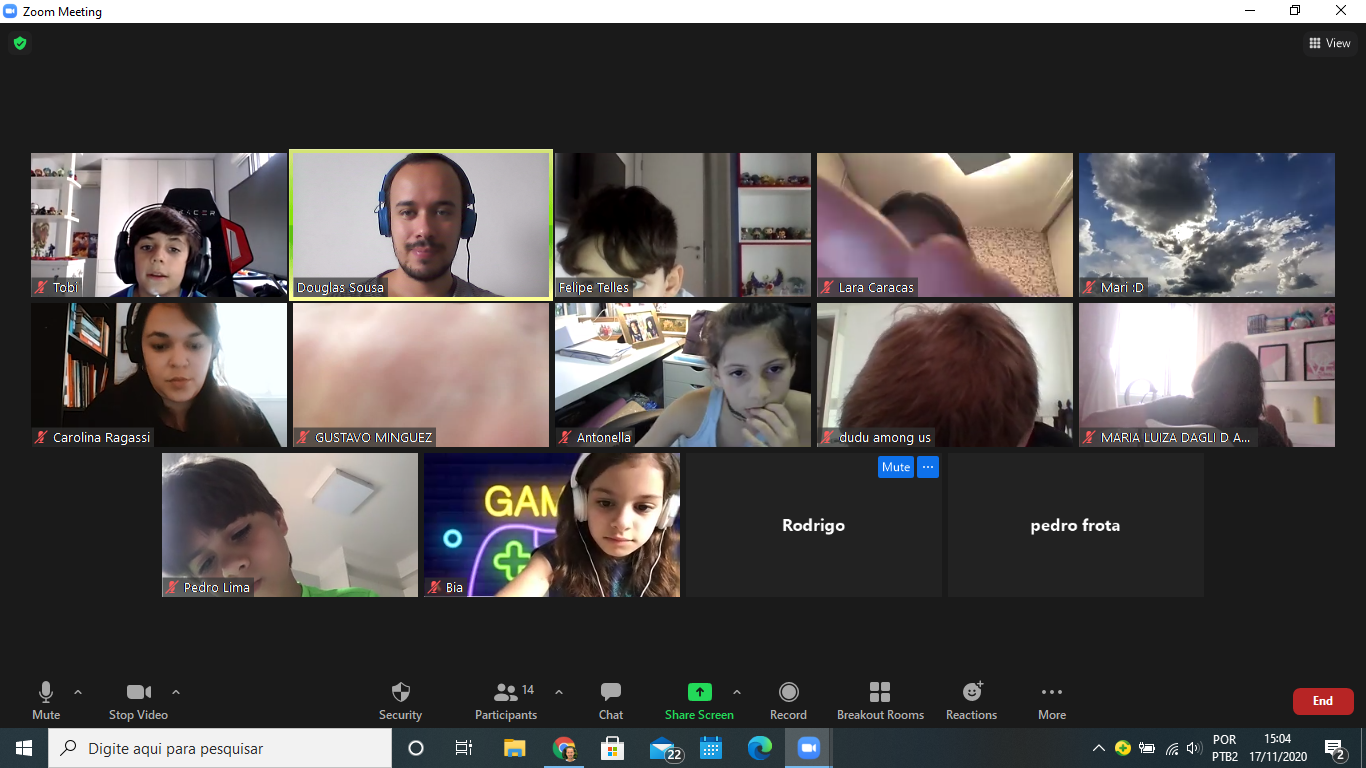Image resolution: width=1366 pixels, height=768 pixels.
Task: Open the Wi-Fi network tray icon
Action: tap(1171, 748)
